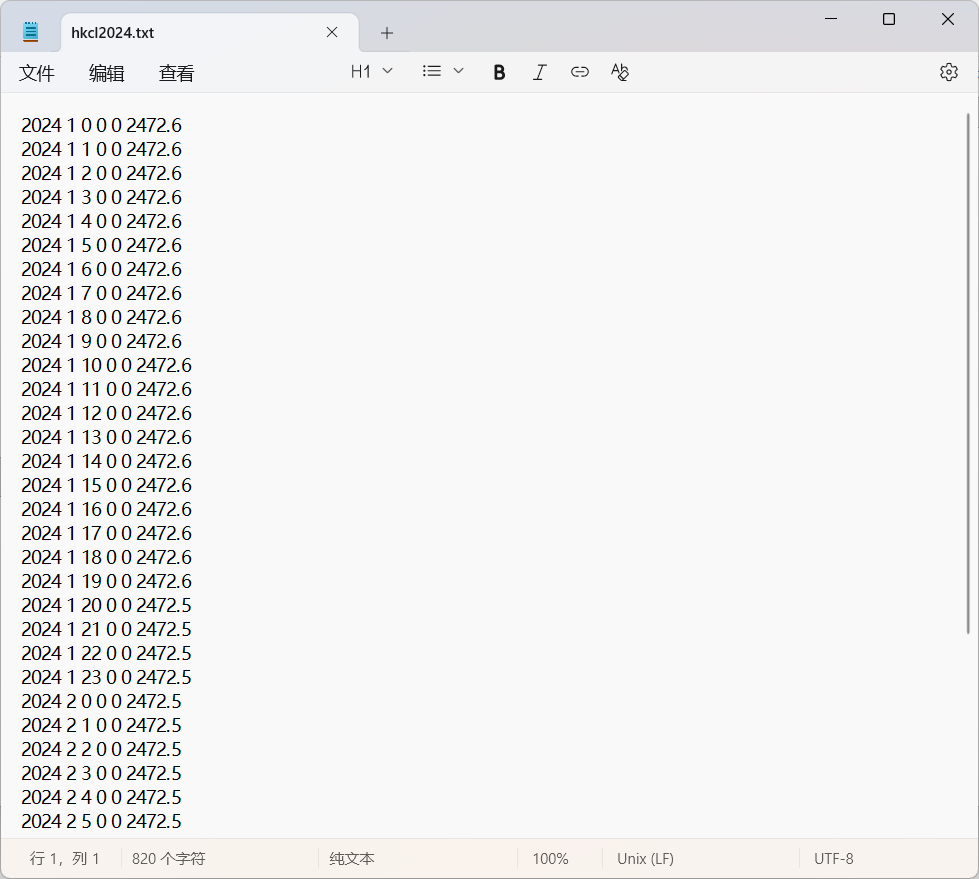Open the 文件 menu
The height and width of the screenshot is (879, 979).
point(37,73)
